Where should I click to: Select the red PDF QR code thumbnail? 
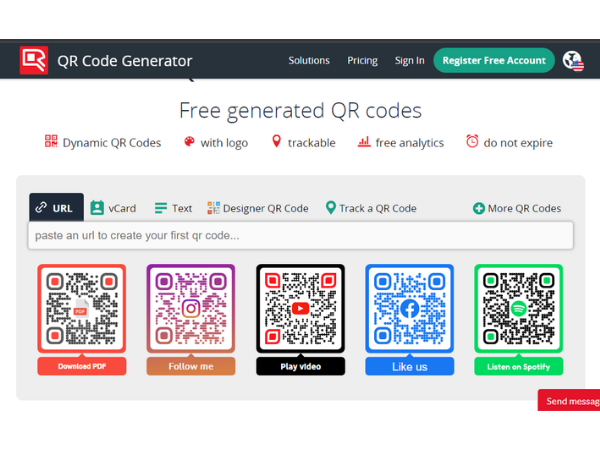(82, 308)
